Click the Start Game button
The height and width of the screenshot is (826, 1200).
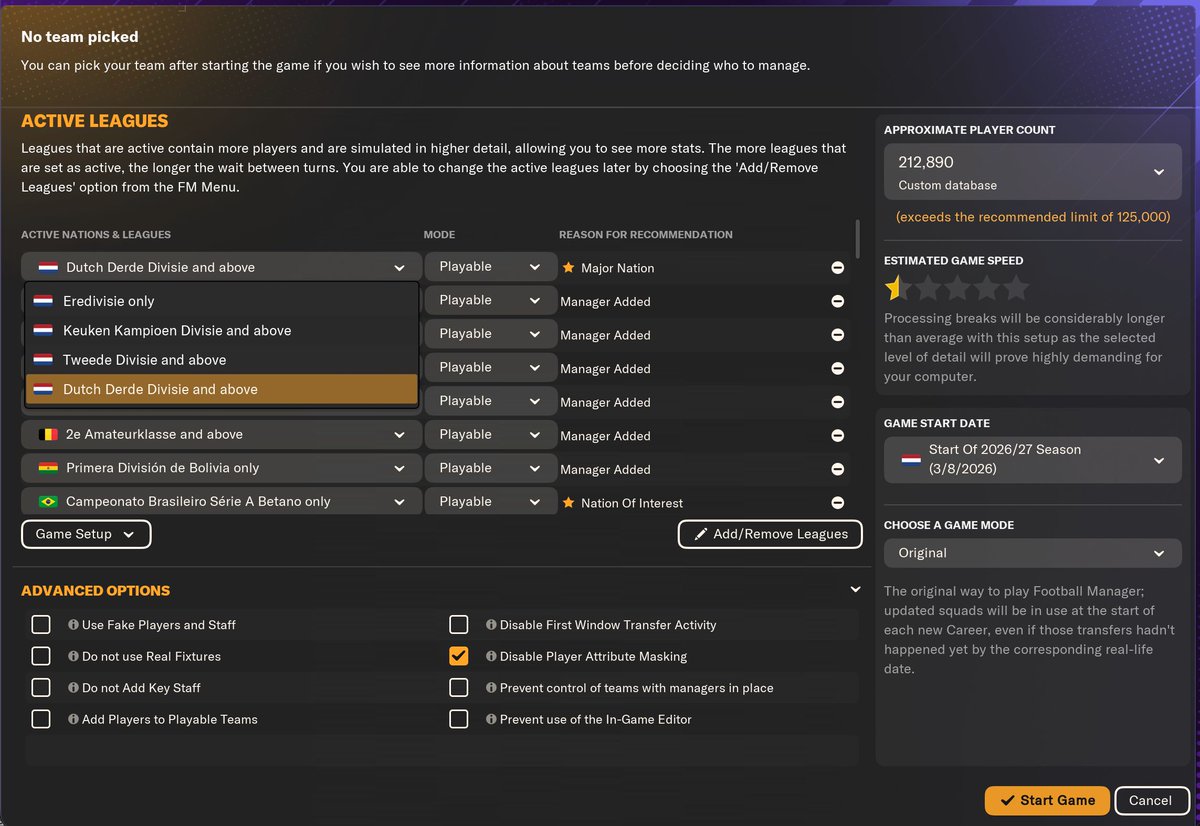[1047, 800]
